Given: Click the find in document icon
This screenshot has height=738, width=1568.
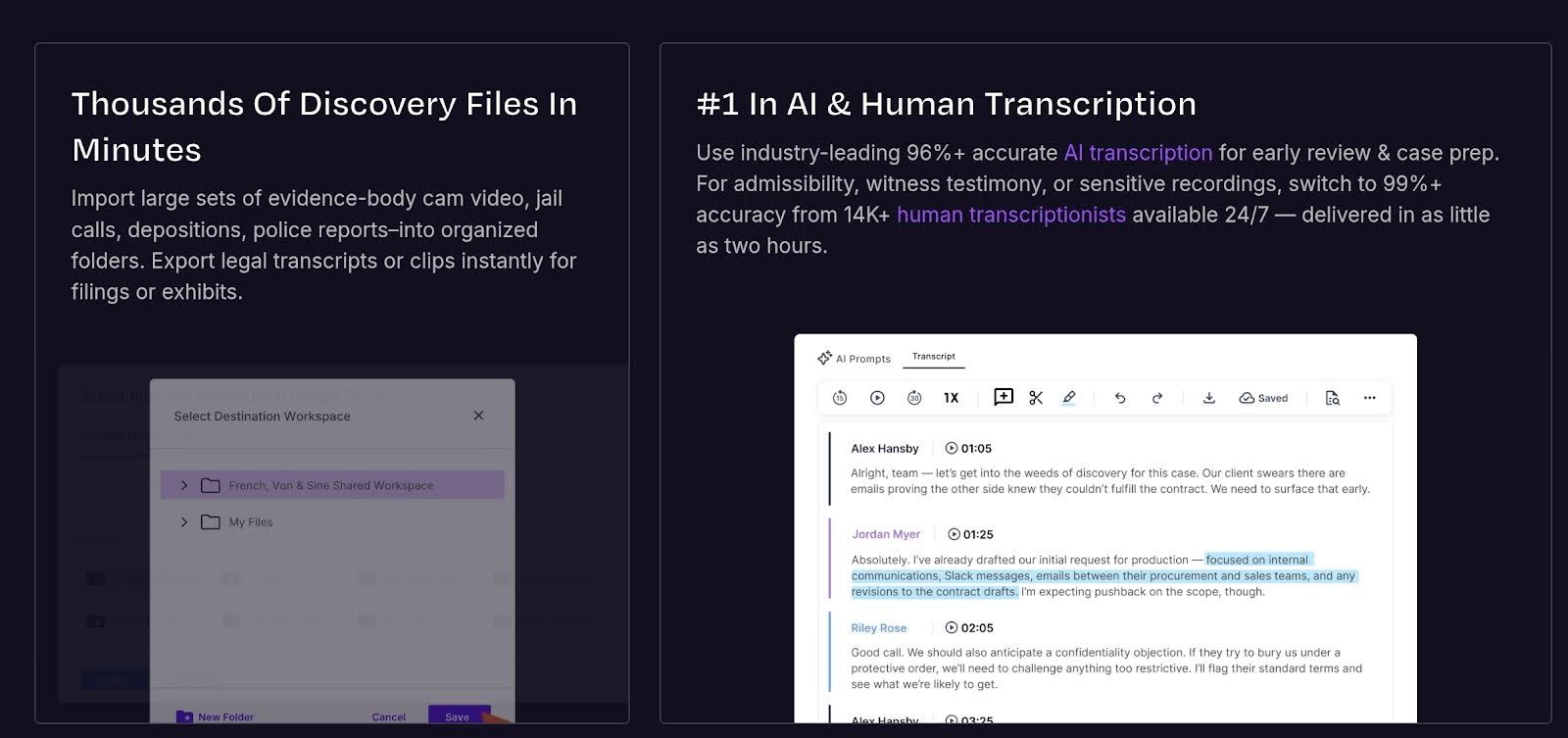Looking at the screenshot, I should pos(1332,398).
